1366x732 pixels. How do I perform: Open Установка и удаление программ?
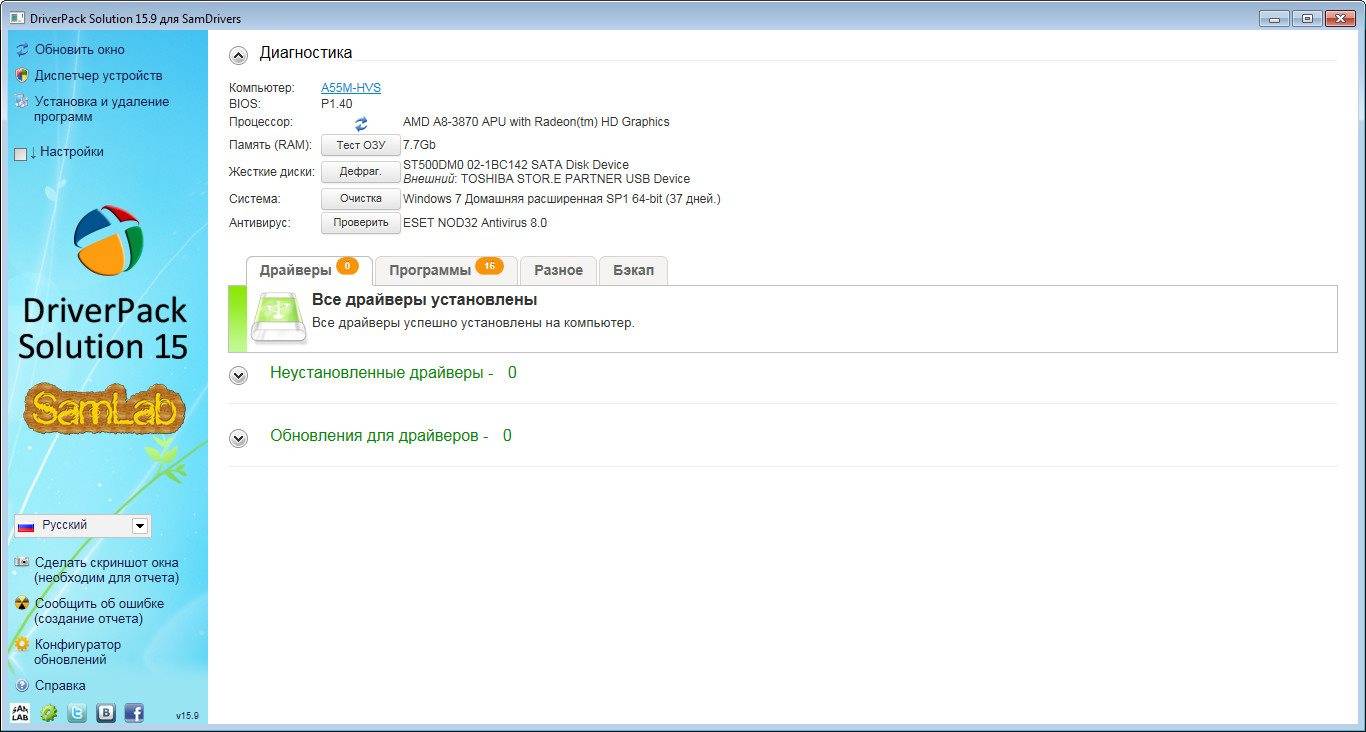tap(101, 109)
